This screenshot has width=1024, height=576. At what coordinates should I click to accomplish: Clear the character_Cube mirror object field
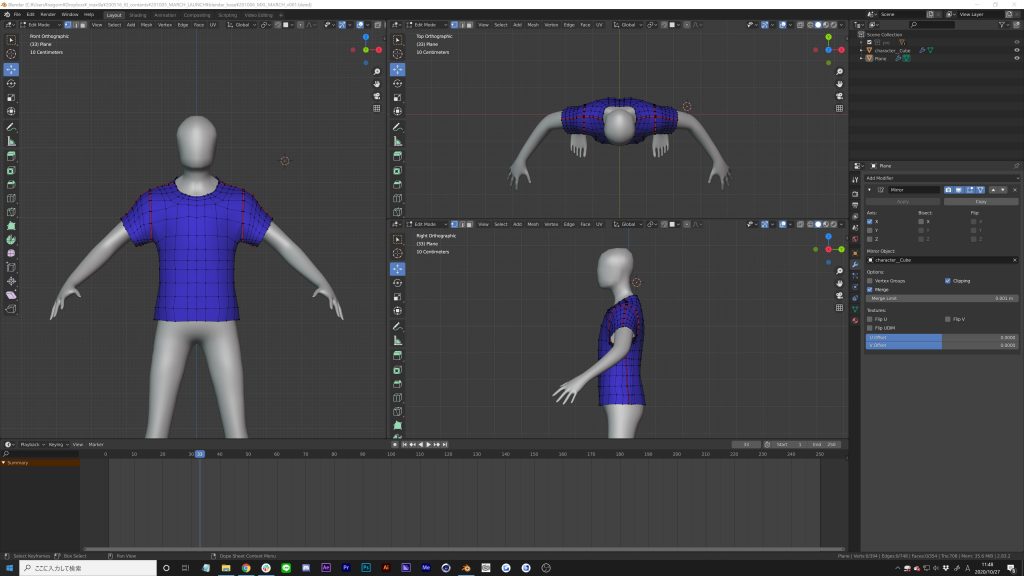point(1013,259)
